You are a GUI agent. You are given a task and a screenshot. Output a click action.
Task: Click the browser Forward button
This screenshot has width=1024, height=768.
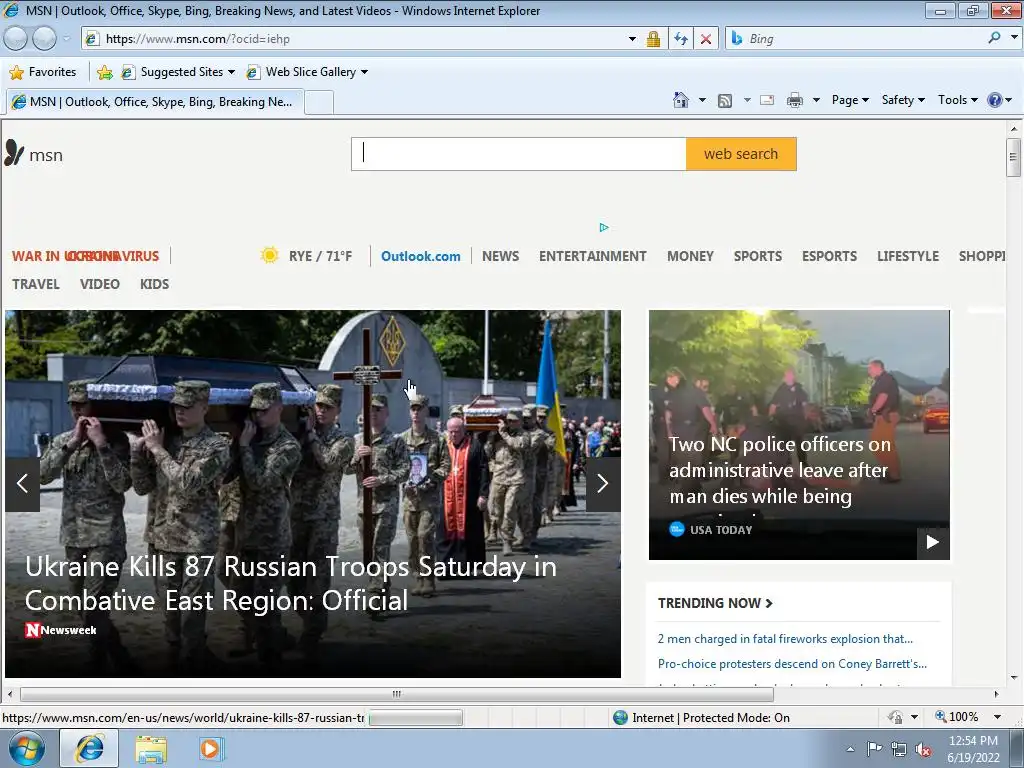44,39
